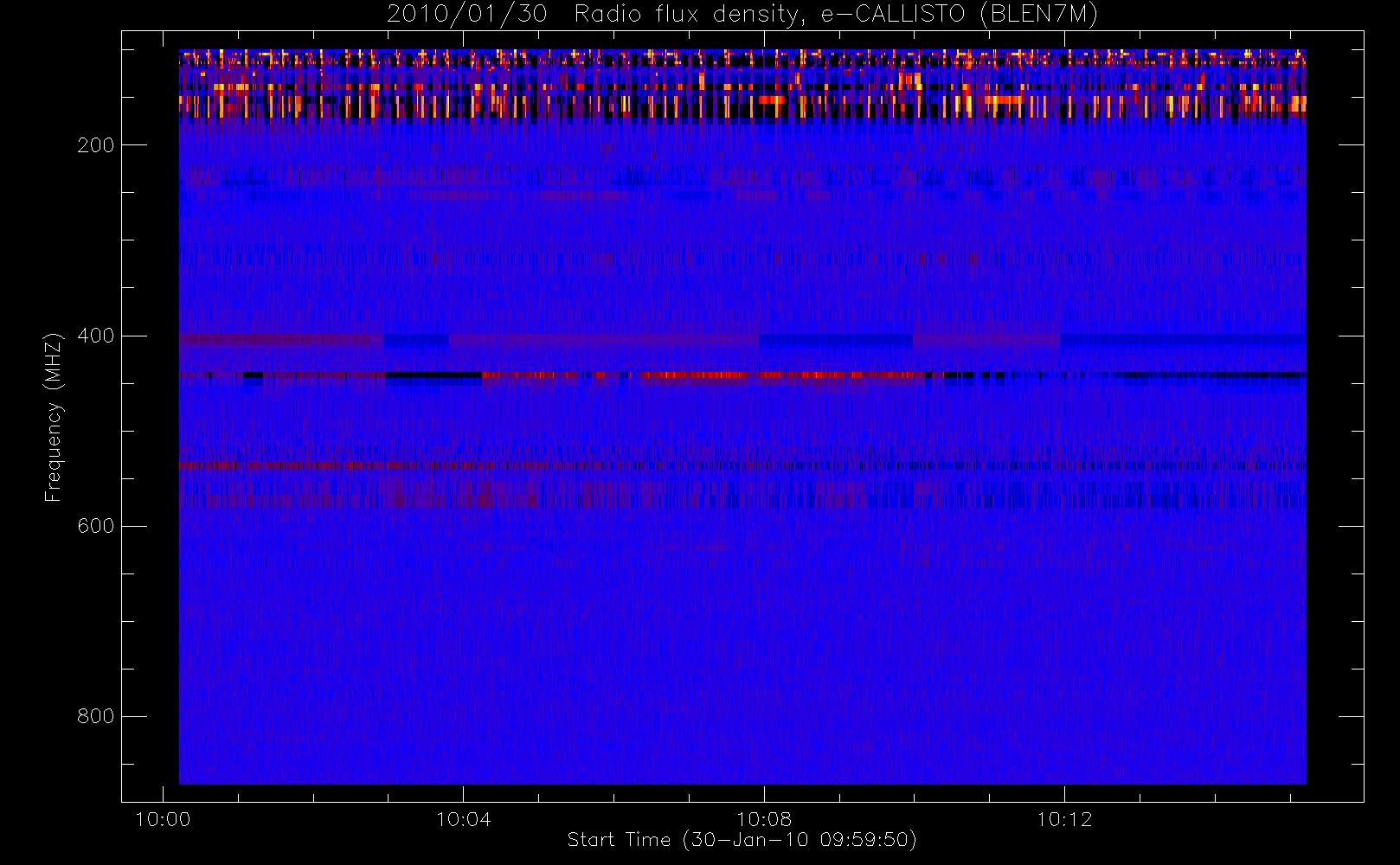The height and width of the screenshot is (865, 1400).
Task: Click the date "2010/01/30" in the title
Action: (467, 15)
